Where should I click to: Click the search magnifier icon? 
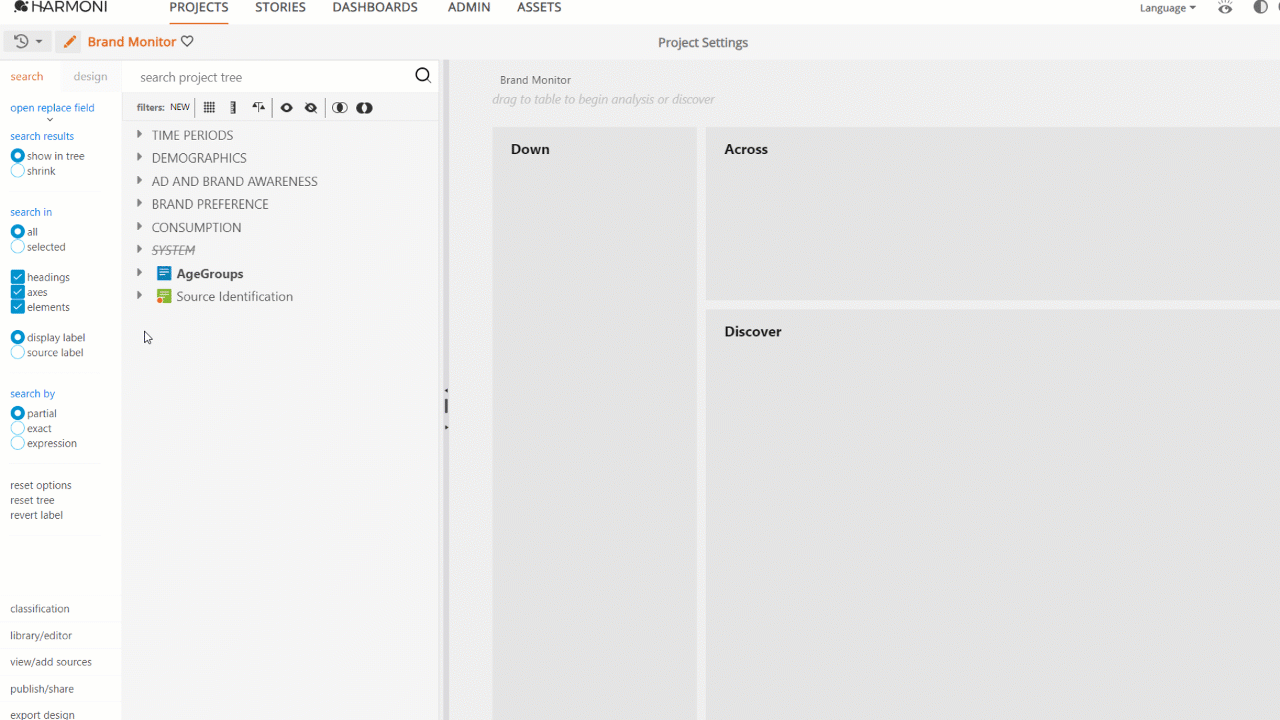[423, 76]
